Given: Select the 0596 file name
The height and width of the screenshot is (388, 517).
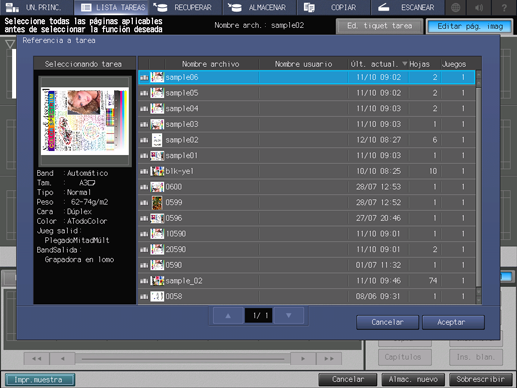Looking at the screenshot, I should pyautogui.click(x=174, y=218).
